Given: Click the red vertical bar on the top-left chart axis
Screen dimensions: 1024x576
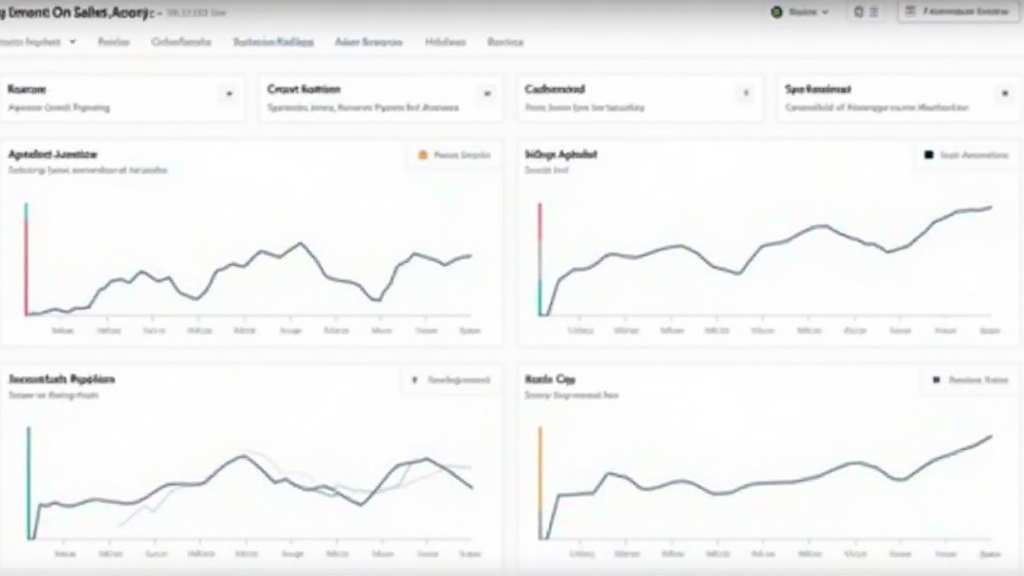Looking at the screenshot, I should (x=26, y=265).
